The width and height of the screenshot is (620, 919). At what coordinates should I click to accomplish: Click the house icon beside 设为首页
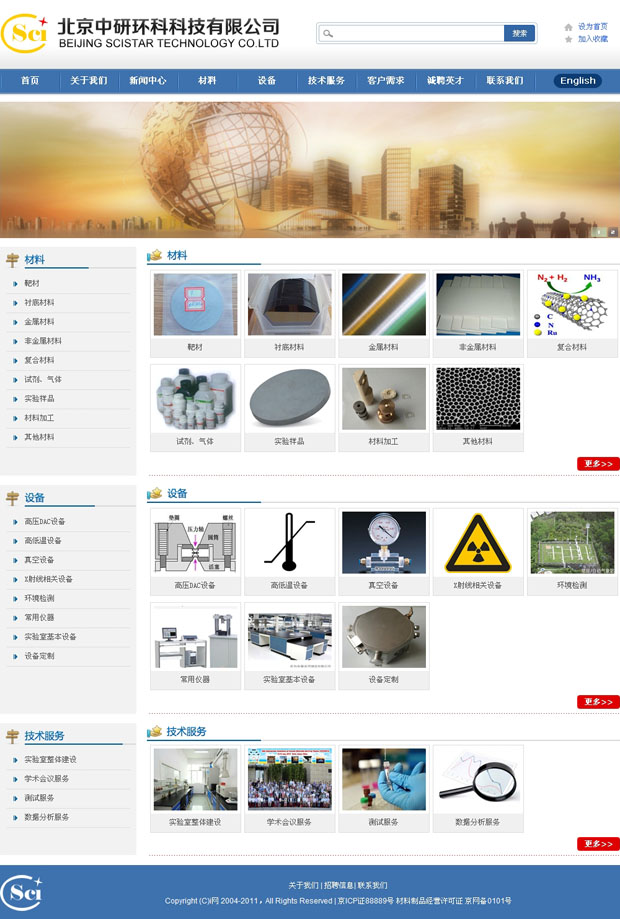click(x=568, y=27)
